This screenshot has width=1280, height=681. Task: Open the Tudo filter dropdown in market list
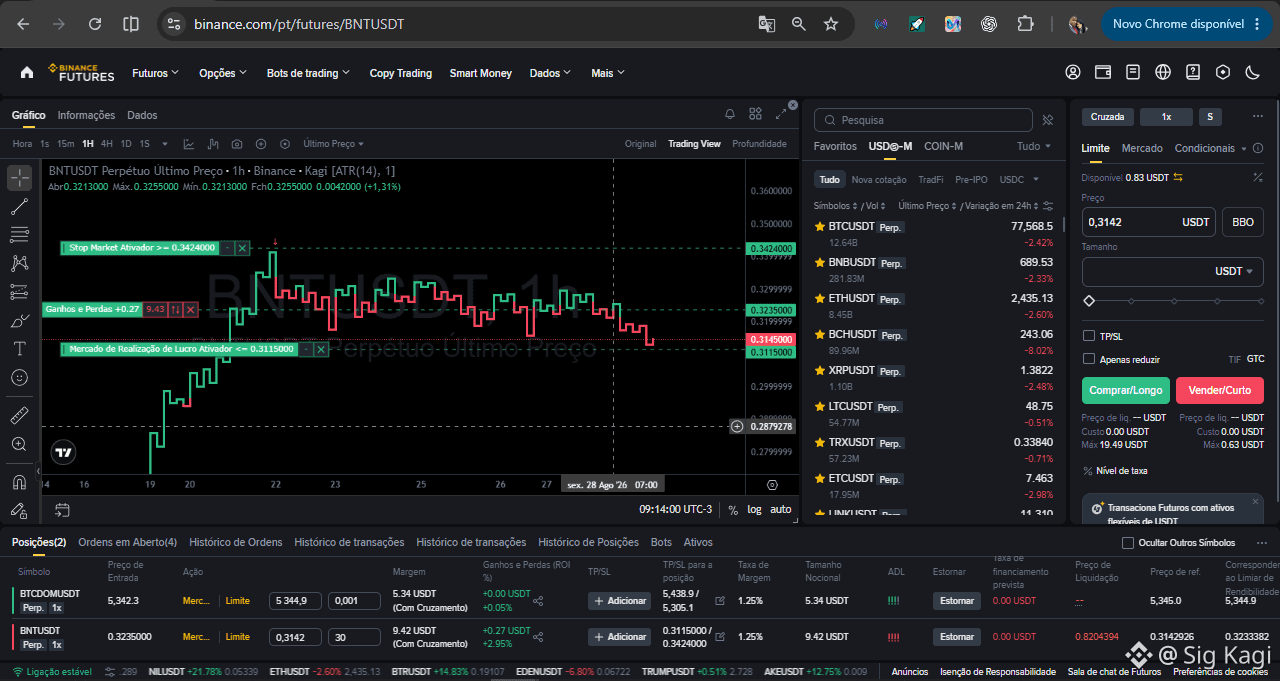(1034, 146)
